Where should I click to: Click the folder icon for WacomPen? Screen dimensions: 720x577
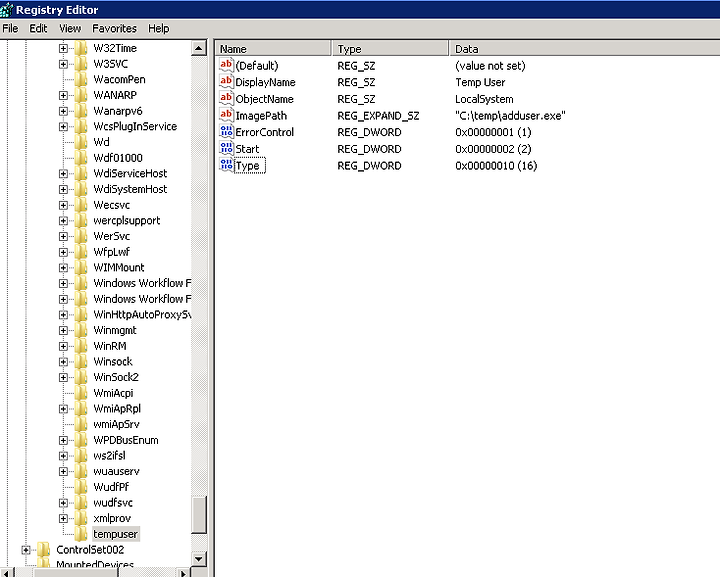tap(81, 79)
